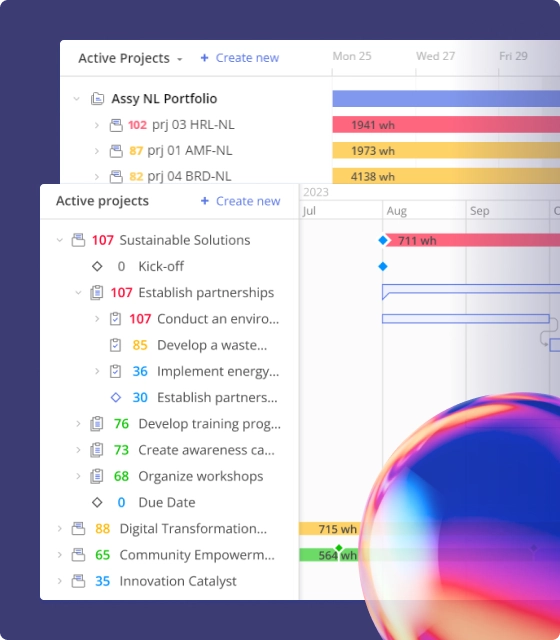Select the 1941 wh red Gantt bar
560x640 pixels.
446,124
